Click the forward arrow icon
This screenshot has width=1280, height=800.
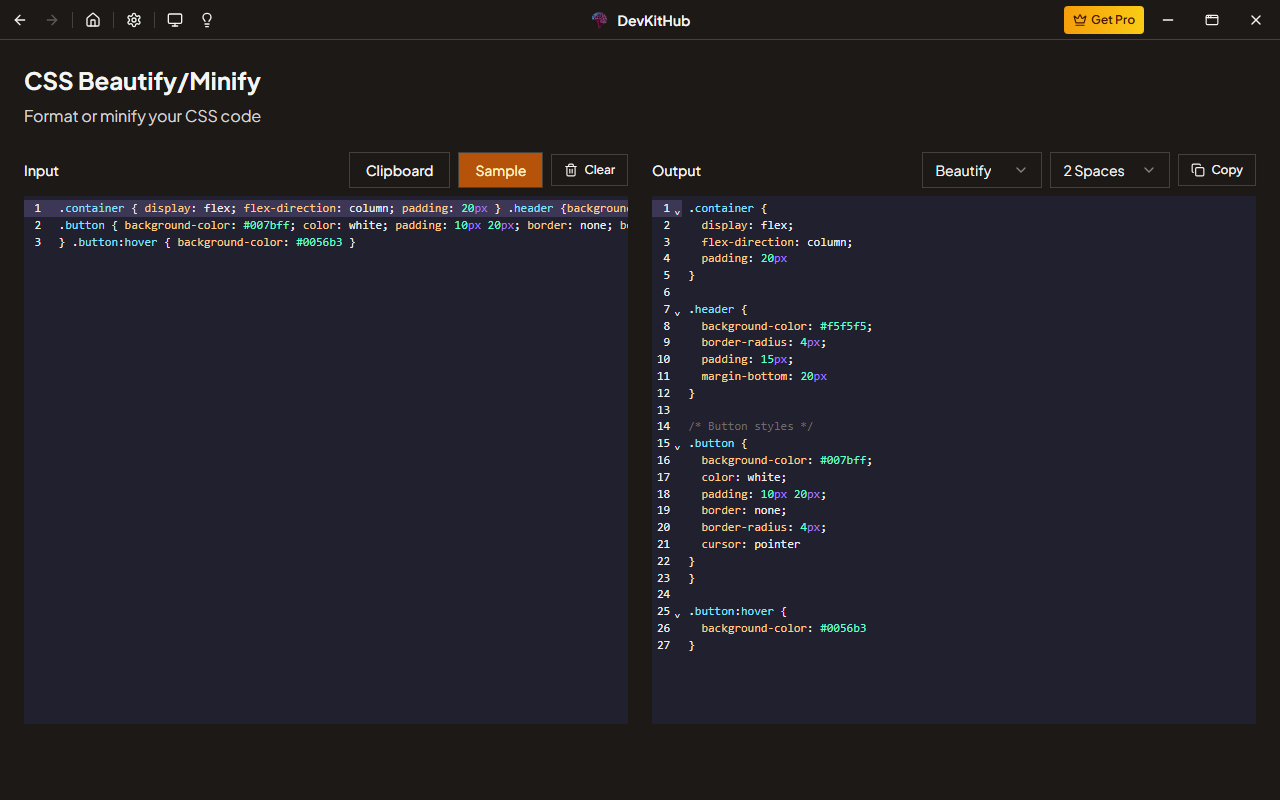[x=52, y=20]
